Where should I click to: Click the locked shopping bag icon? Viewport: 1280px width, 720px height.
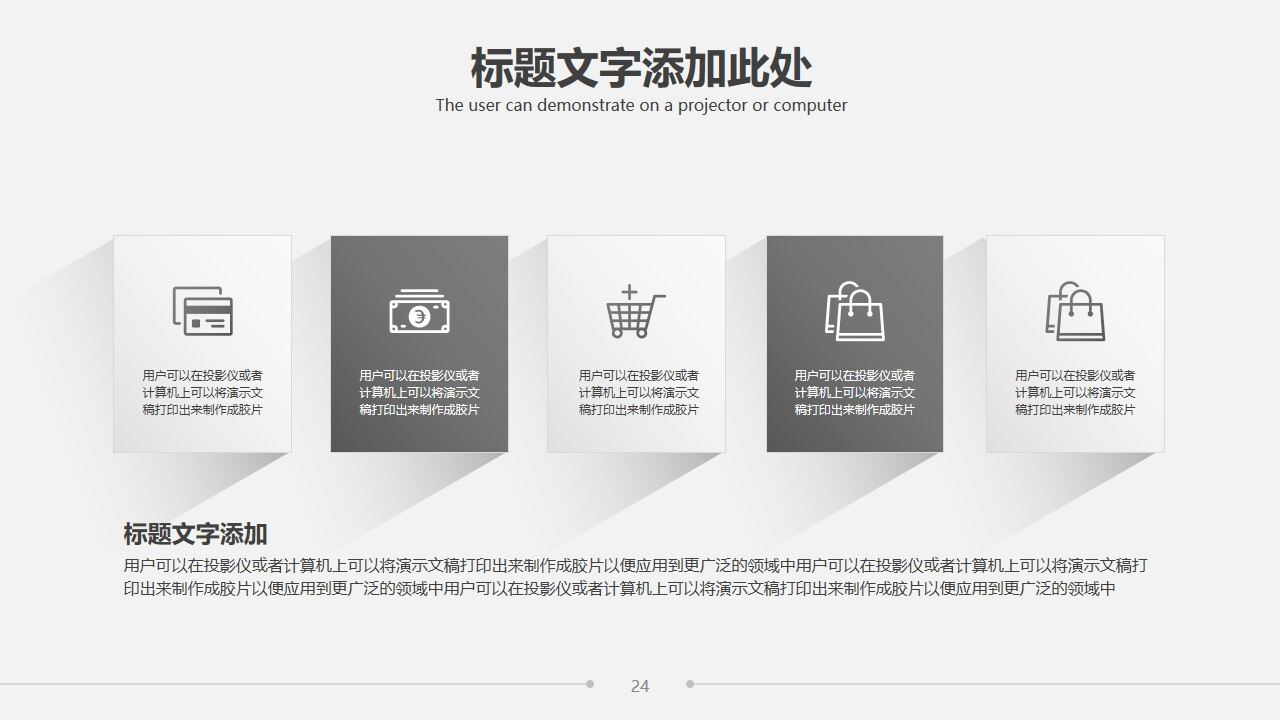[855, 313]
